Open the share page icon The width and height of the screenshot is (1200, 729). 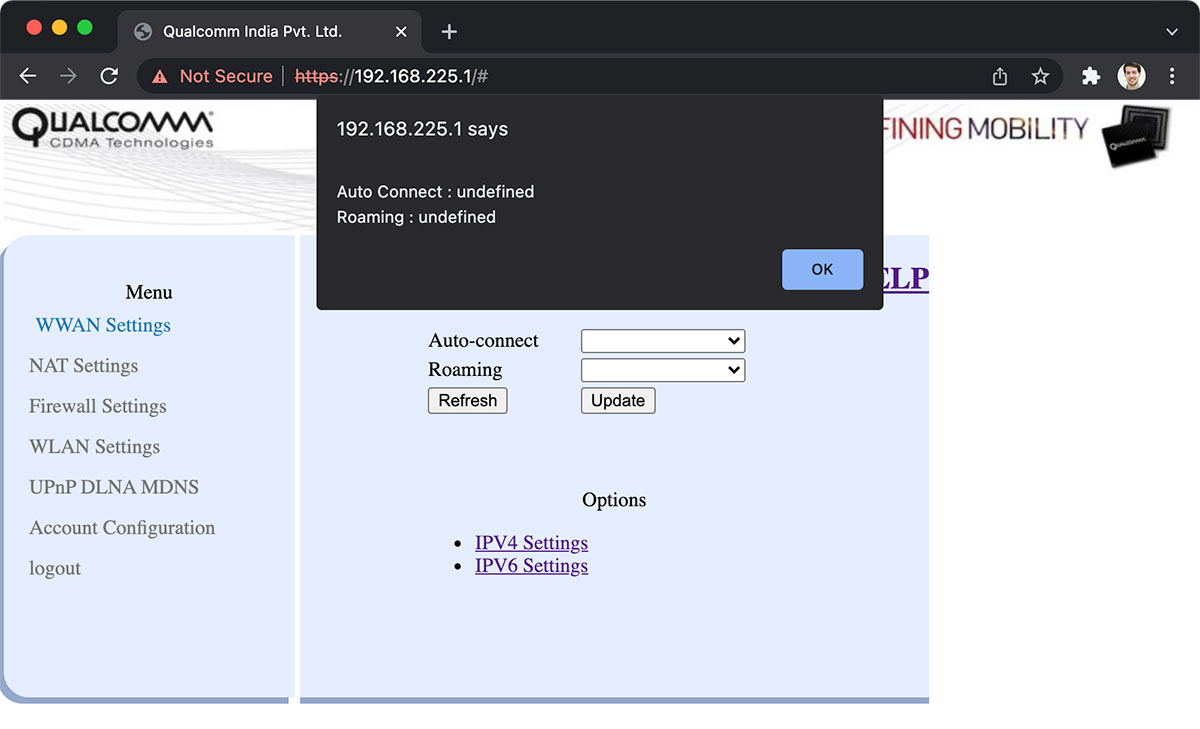click(1000, 76)
